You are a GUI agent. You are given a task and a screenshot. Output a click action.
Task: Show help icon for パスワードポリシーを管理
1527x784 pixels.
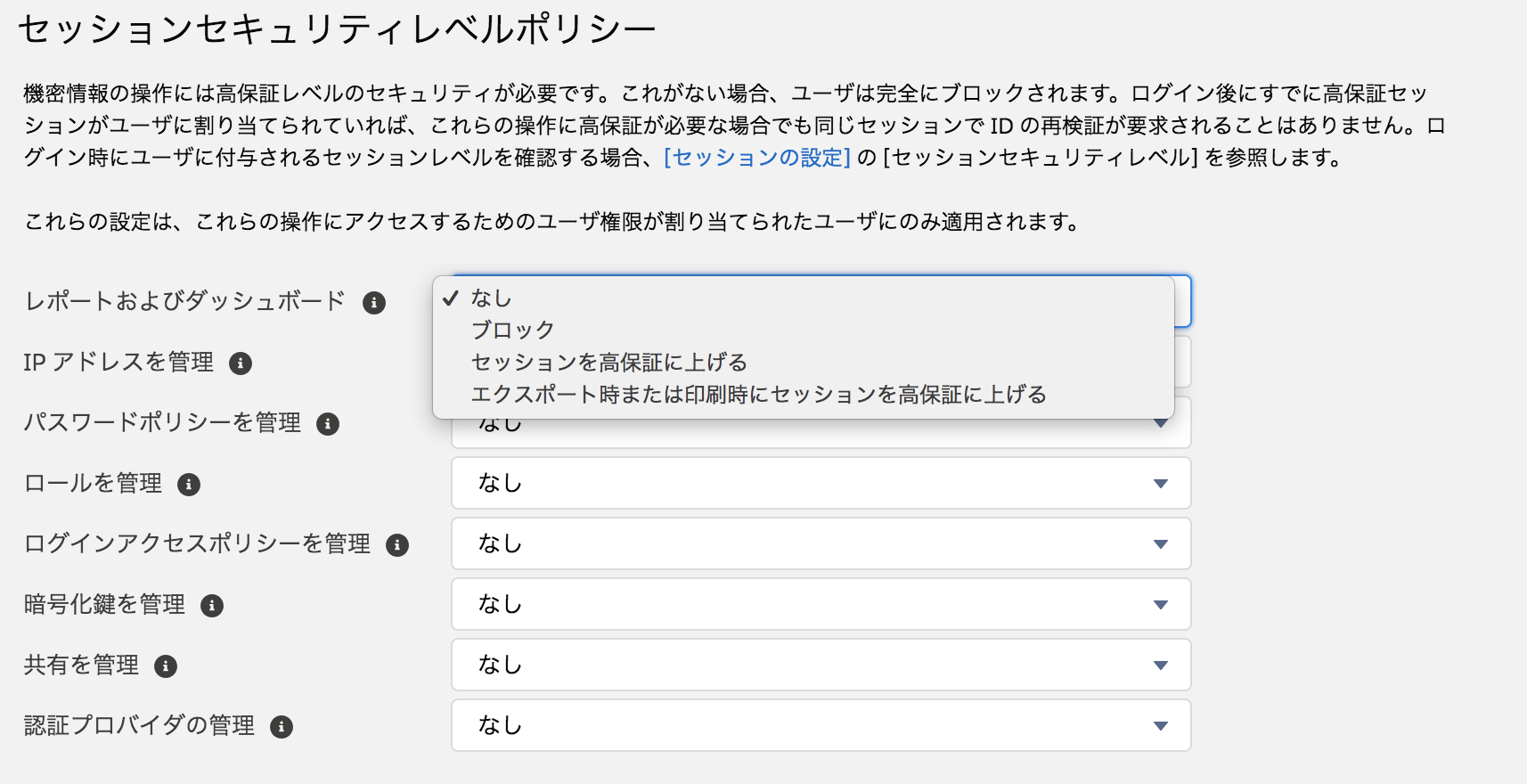click(328, 424)
